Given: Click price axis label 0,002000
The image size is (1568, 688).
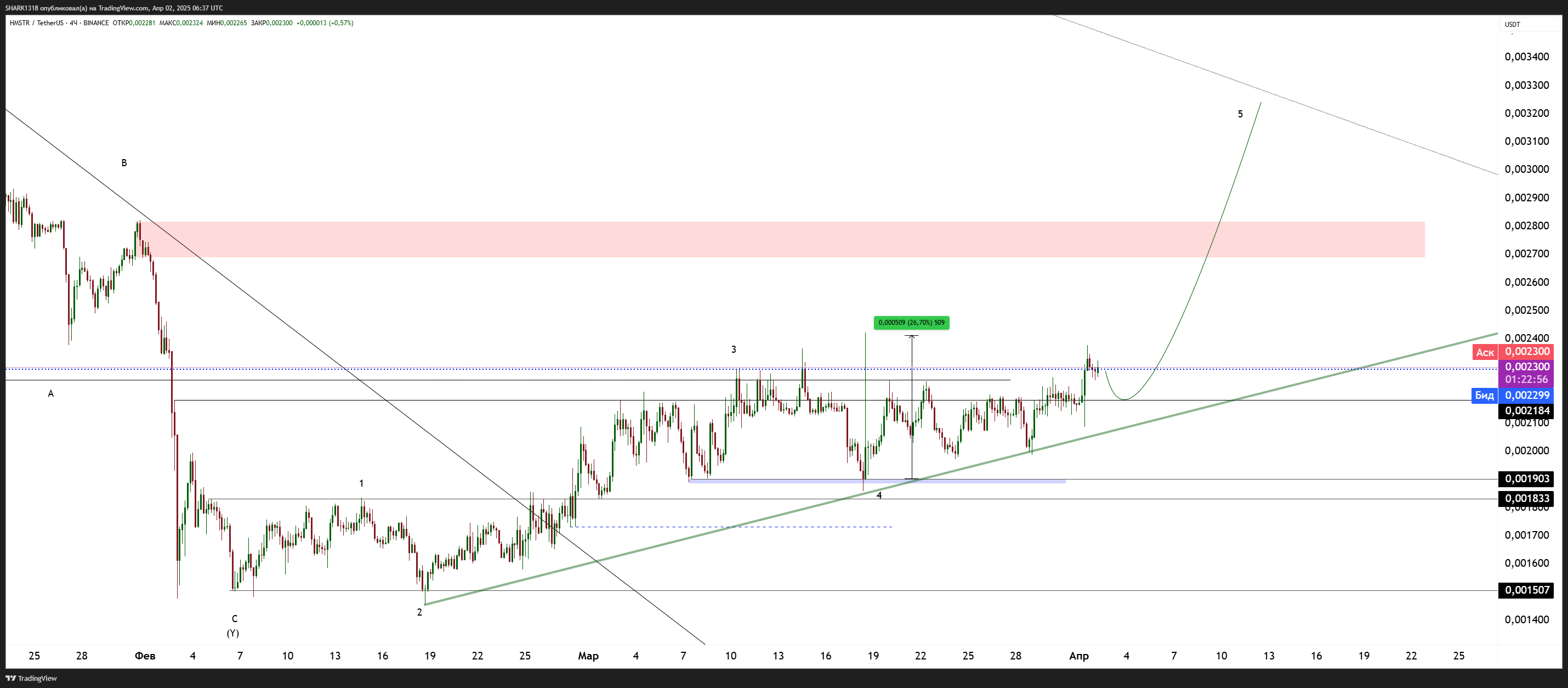Looking at the screenshot, I should coord(1527,450).
